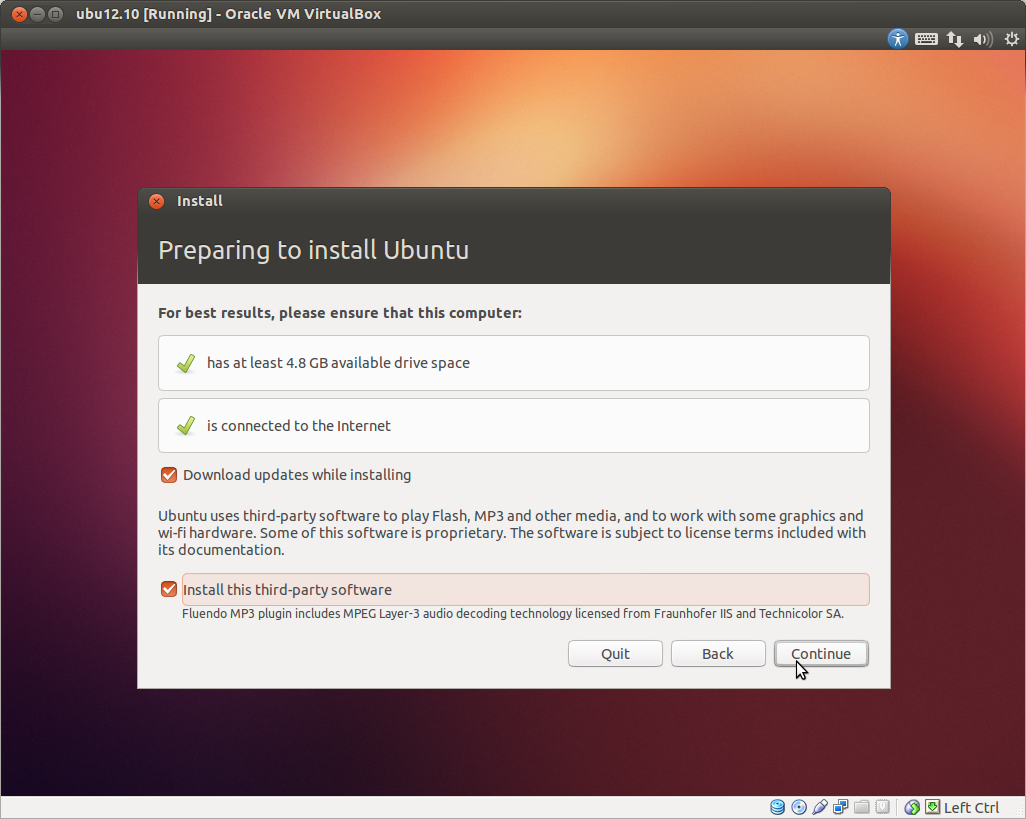Click the USB devices icon in status bar

coord(820,807)
